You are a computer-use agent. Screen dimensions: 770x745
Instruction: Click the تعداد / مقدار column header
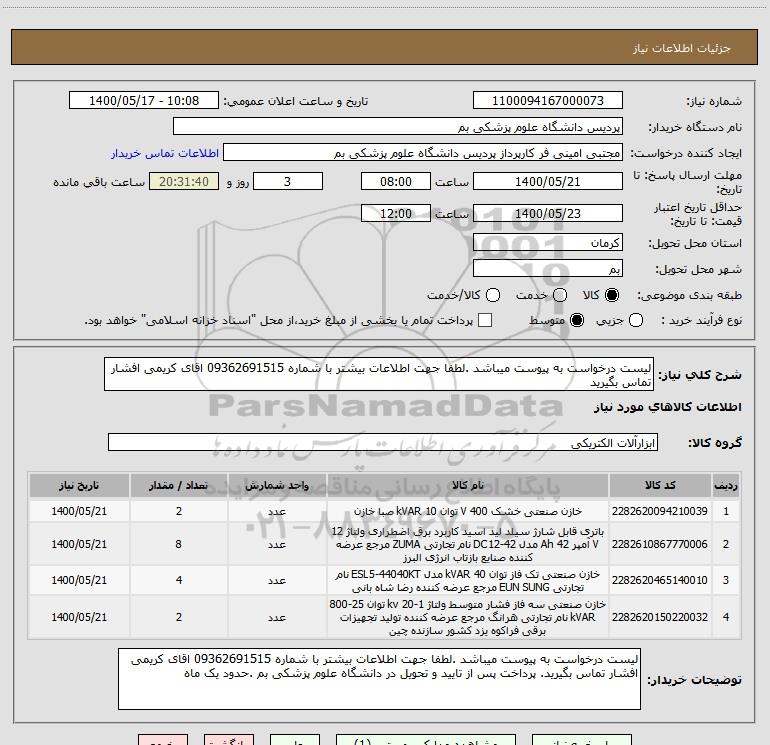click(179, 485)
